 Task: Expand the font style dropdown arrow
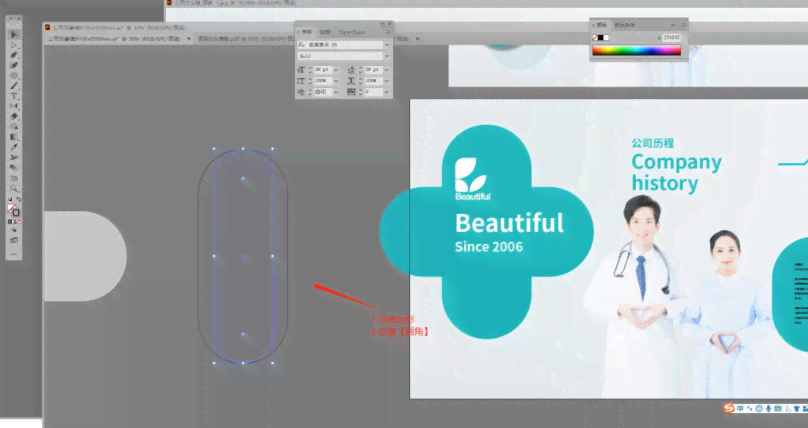(386, 56)
